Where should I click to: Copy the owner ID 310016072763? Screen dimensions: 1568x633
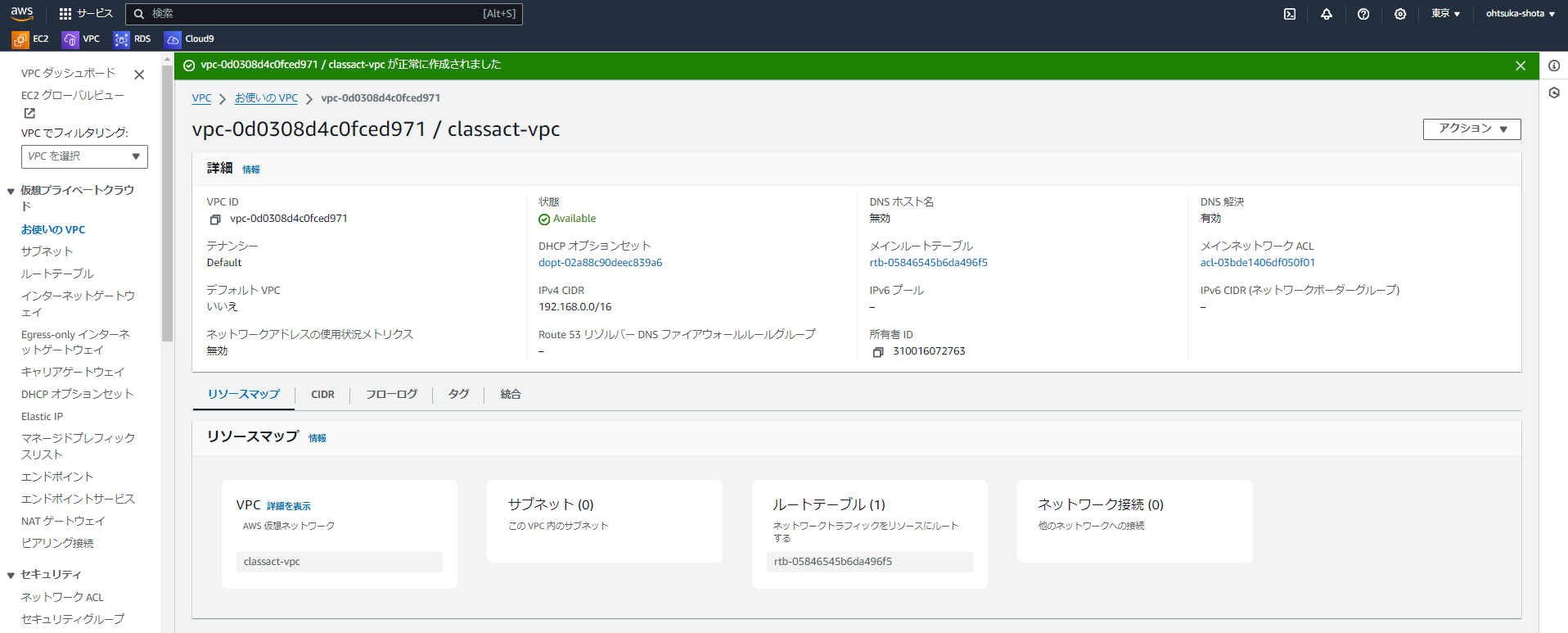878,352
